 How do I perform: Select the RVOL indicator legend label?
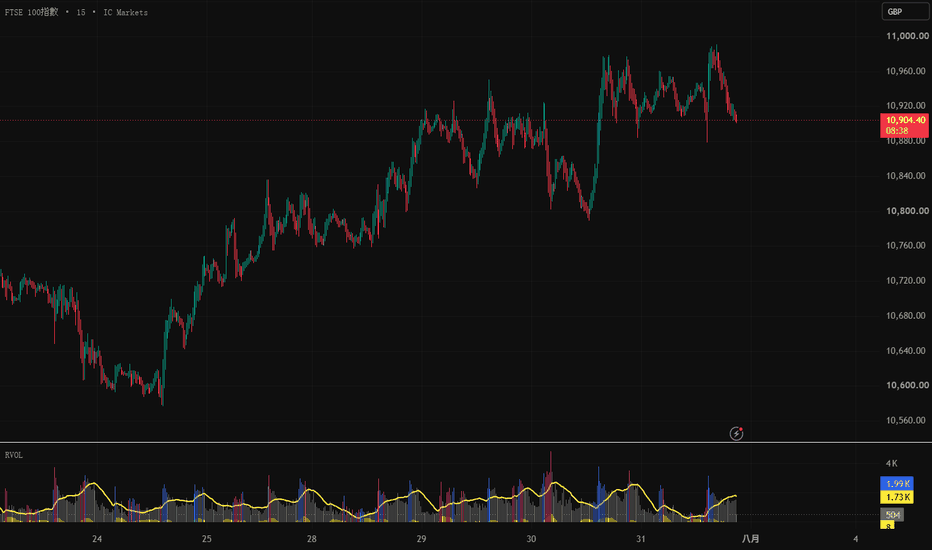tap(14, 455)
